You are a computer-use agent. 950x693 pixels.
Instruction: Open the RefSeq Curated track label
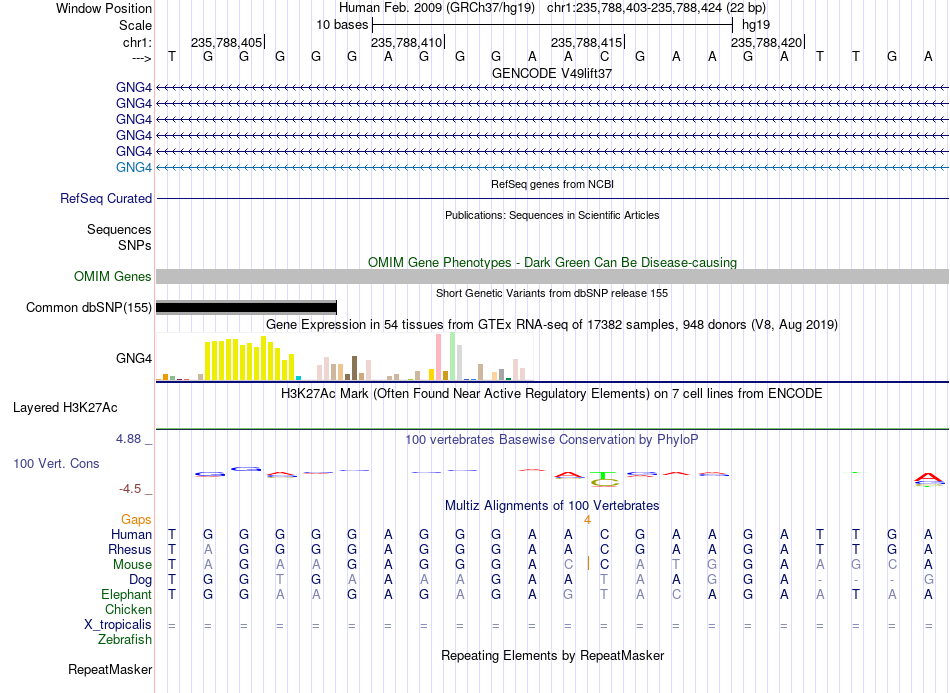click(106, 198)
